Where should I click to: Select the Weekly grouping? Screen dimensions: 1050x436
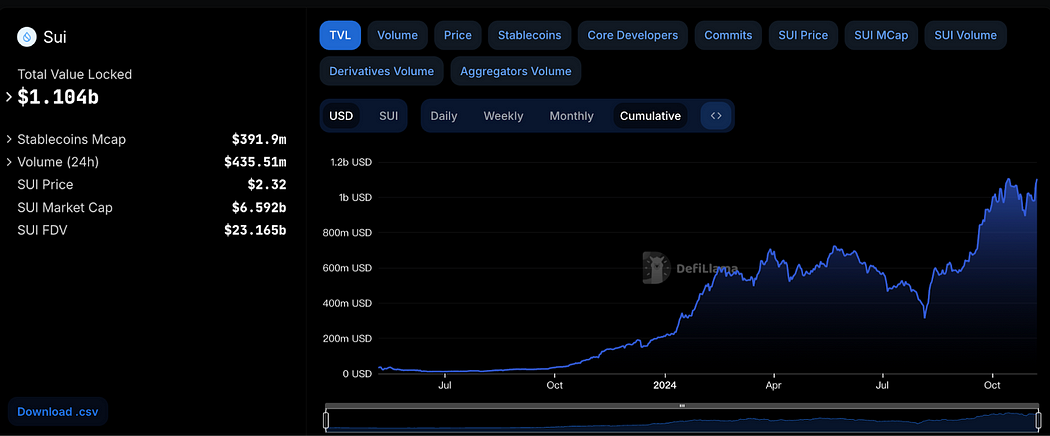(x=504, y=116)
